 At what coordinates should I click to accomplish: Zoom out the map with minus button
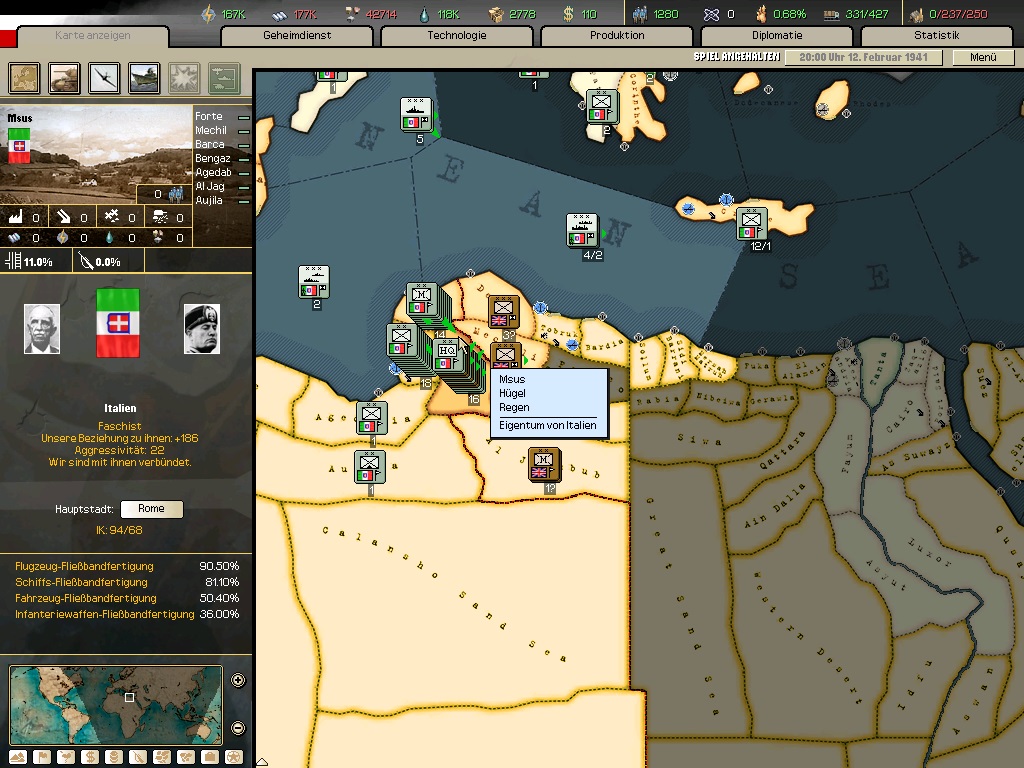238,728
